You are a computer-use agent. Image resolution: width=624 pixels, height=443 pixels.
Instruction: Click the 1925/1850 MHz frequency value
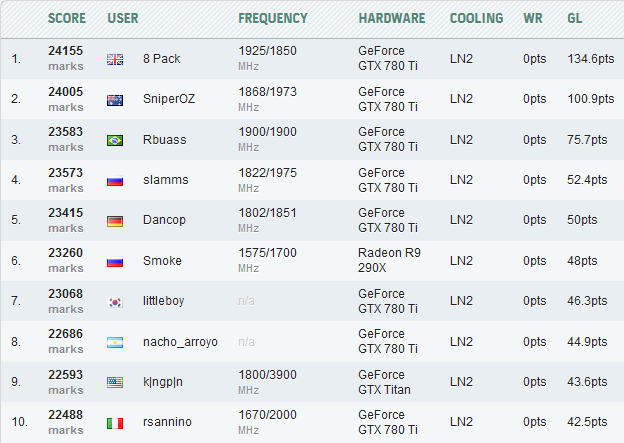pyautogui.click(x=267, y=58)
